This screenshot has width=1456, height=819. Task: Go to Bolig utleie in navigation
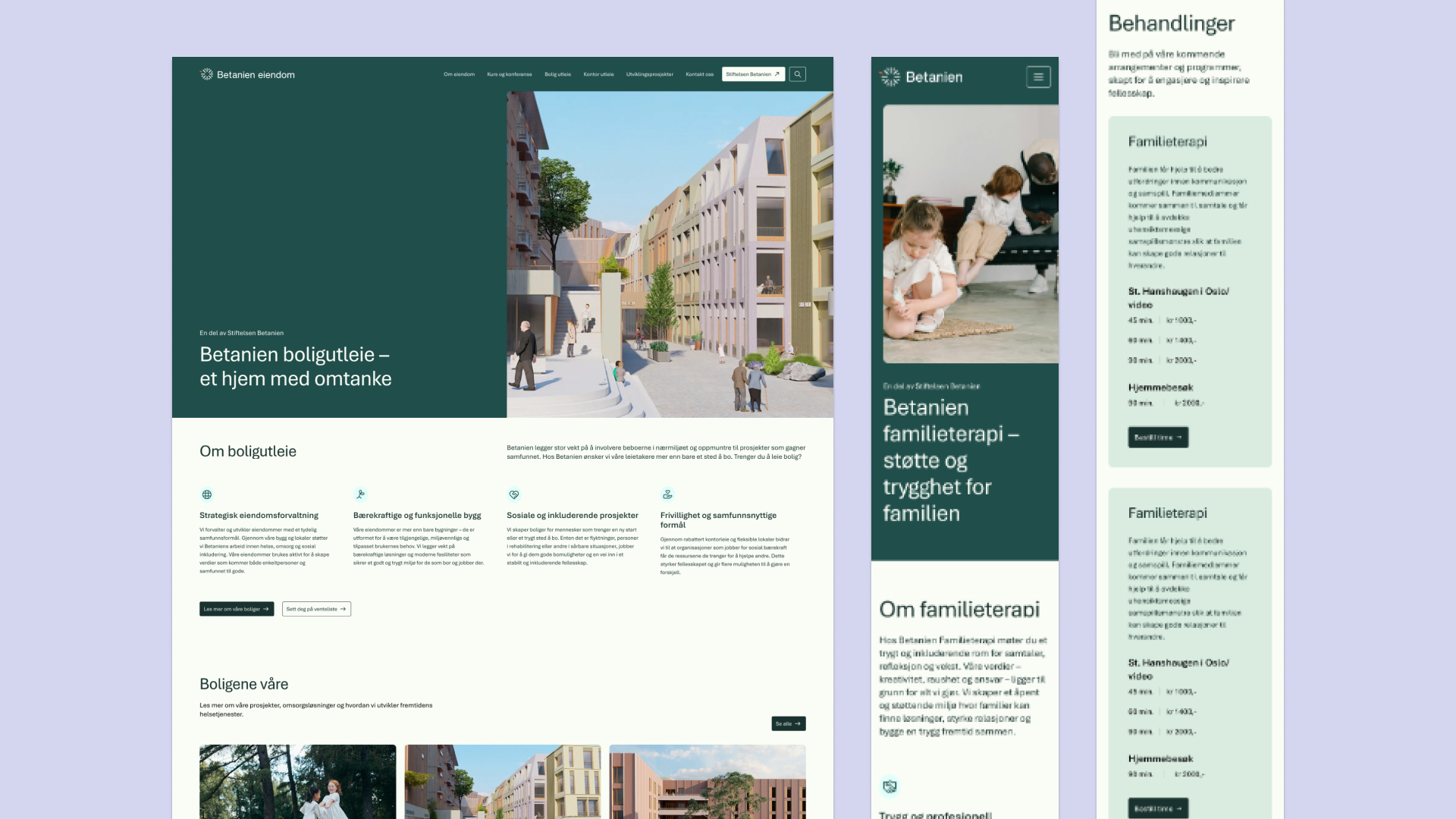(557, 74)
